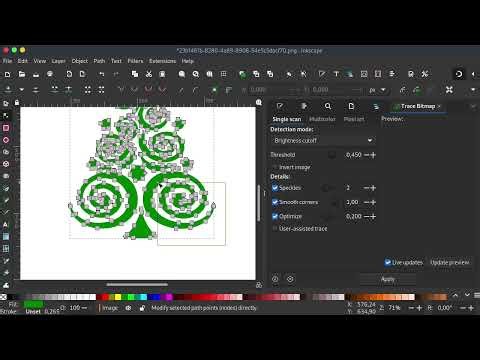
Task: Open the File menu
Action: pos(7,61)
